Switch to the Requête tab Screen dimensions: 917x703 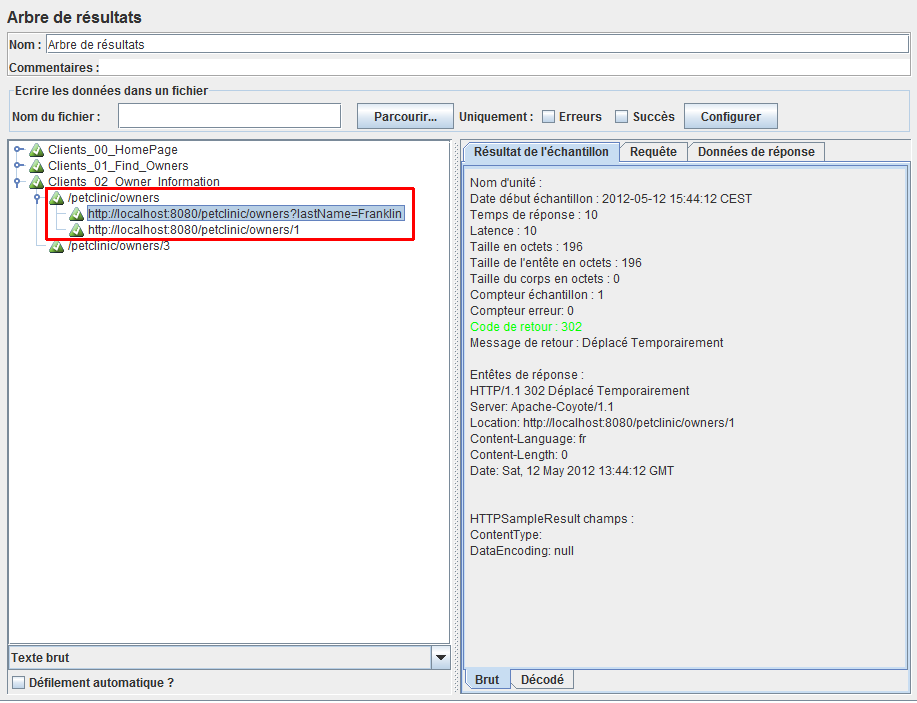click(653, 152)
